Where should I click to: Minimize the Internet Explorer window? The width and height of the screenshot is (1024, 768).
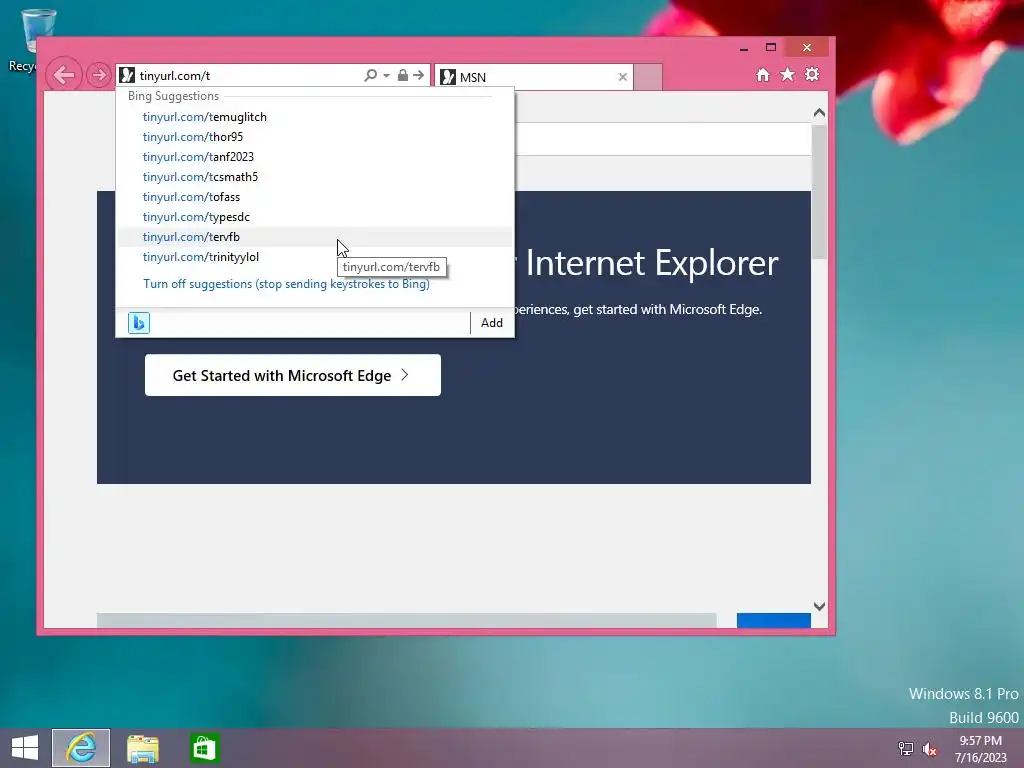(744, 48)
